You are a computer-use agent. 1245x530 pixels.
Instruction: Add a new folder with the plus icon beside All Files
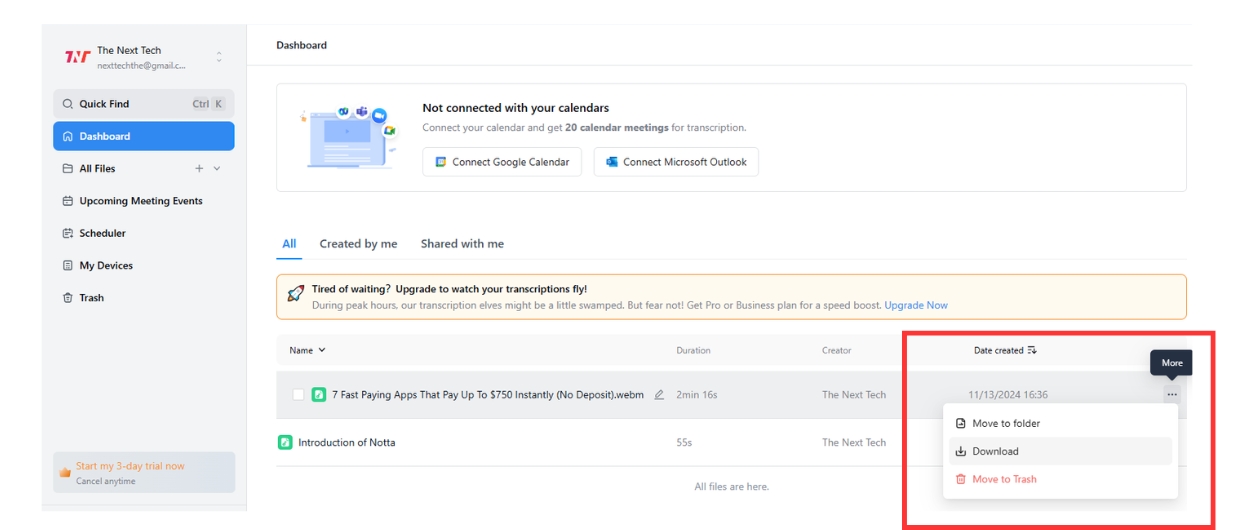coord(199,168)
